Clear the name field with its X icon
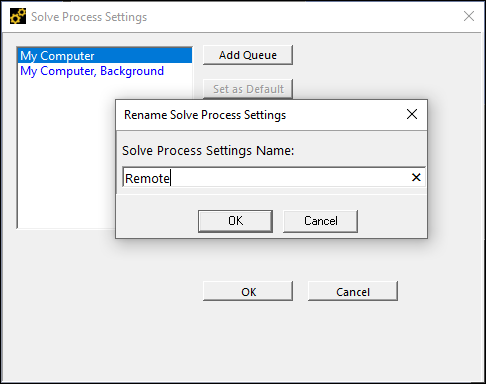486x384 pixels. tap(416, 177)
